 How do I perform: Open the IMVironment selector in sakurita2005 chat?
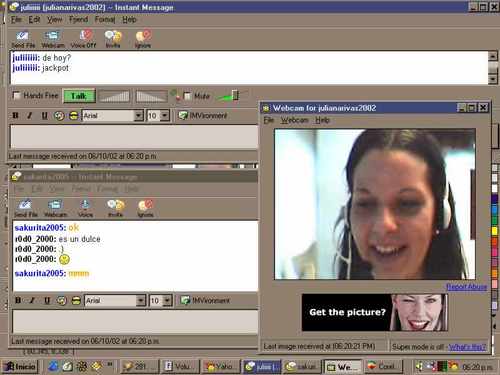[x=205, y=301]
